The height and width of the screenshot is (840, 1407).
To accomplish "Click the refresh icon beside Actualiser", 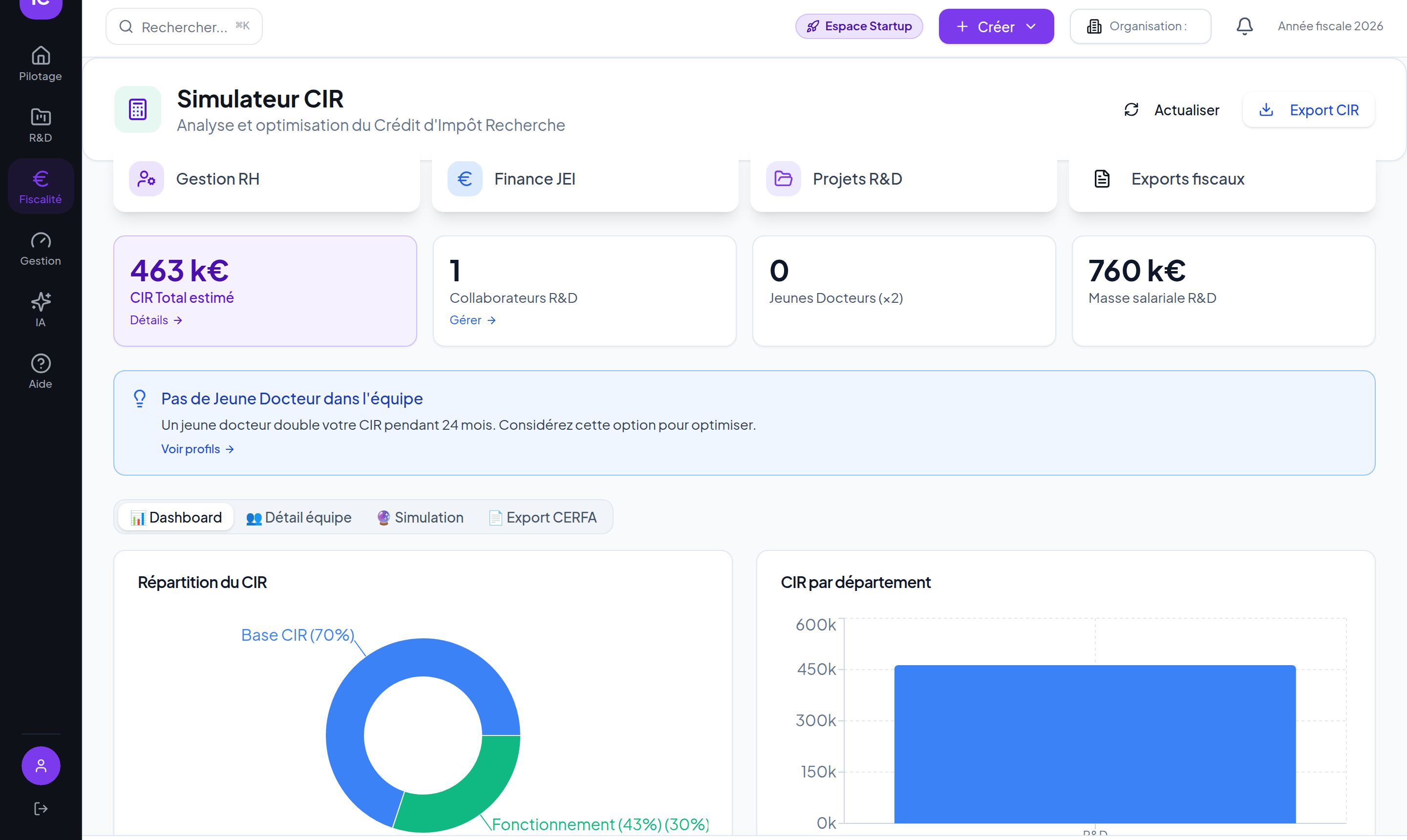I will tap(1130, 110).
